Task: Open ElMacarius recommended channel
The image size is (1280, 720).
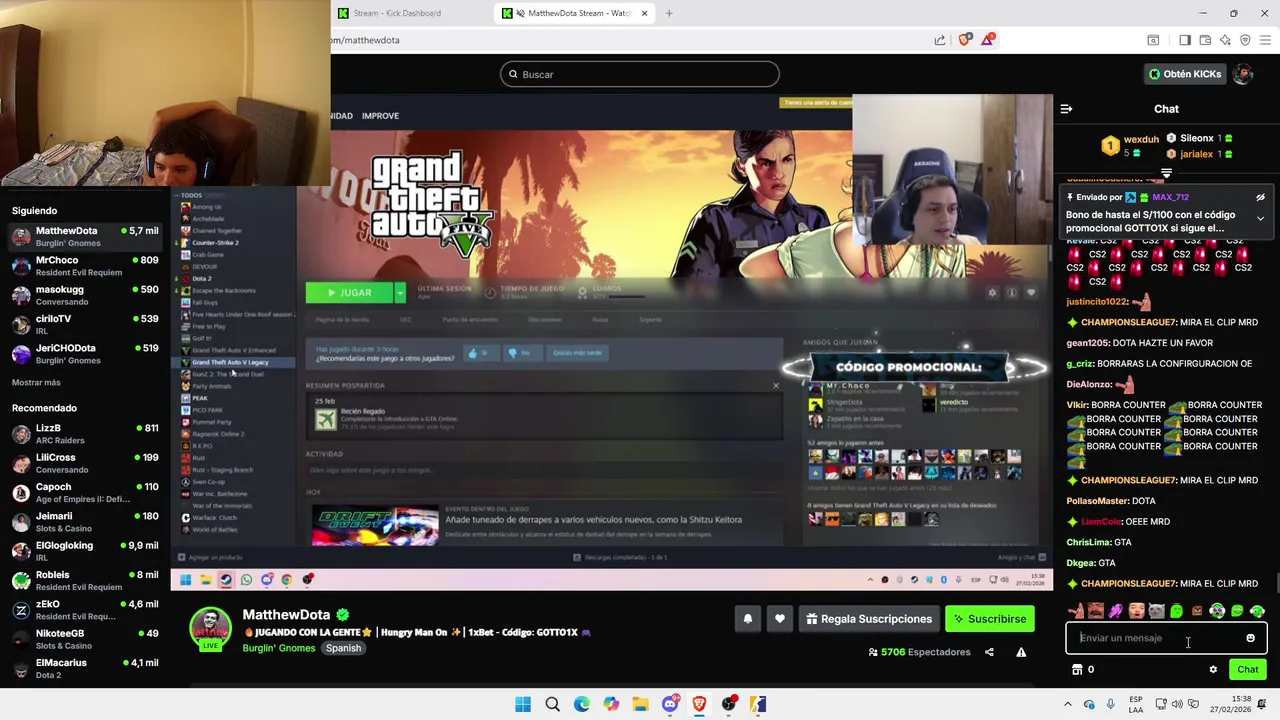Action: pyautogui.click(x=84, y=668)
